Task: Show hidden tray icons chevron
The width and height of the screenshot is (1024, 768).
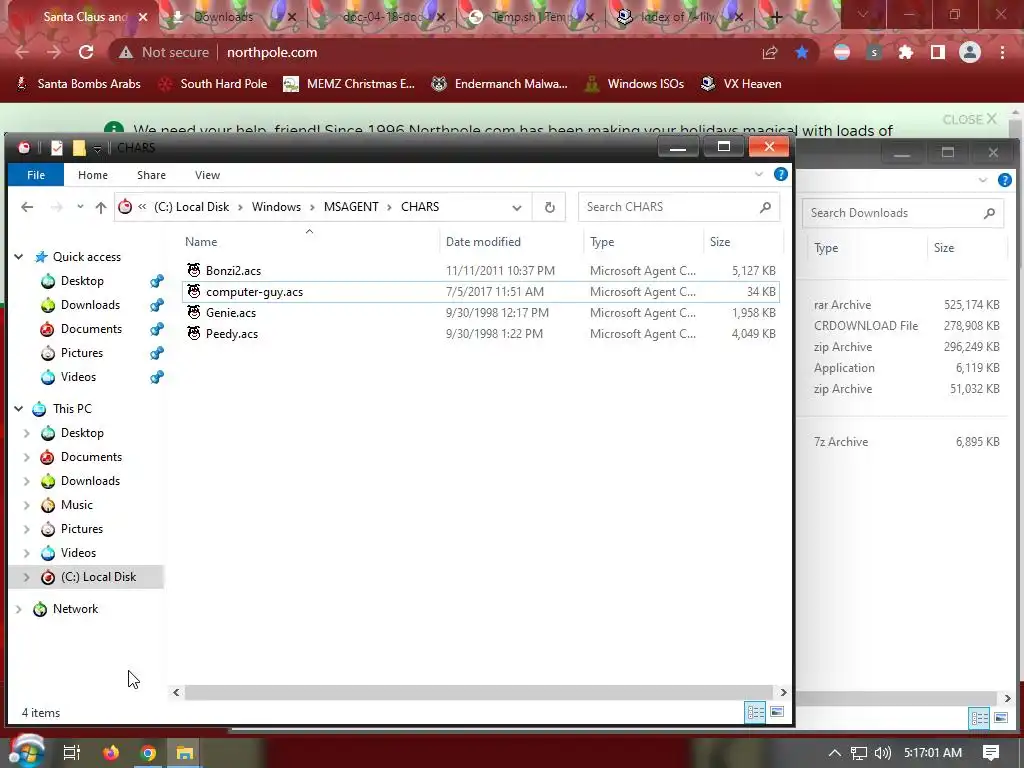Action: [x=835, y=753]
